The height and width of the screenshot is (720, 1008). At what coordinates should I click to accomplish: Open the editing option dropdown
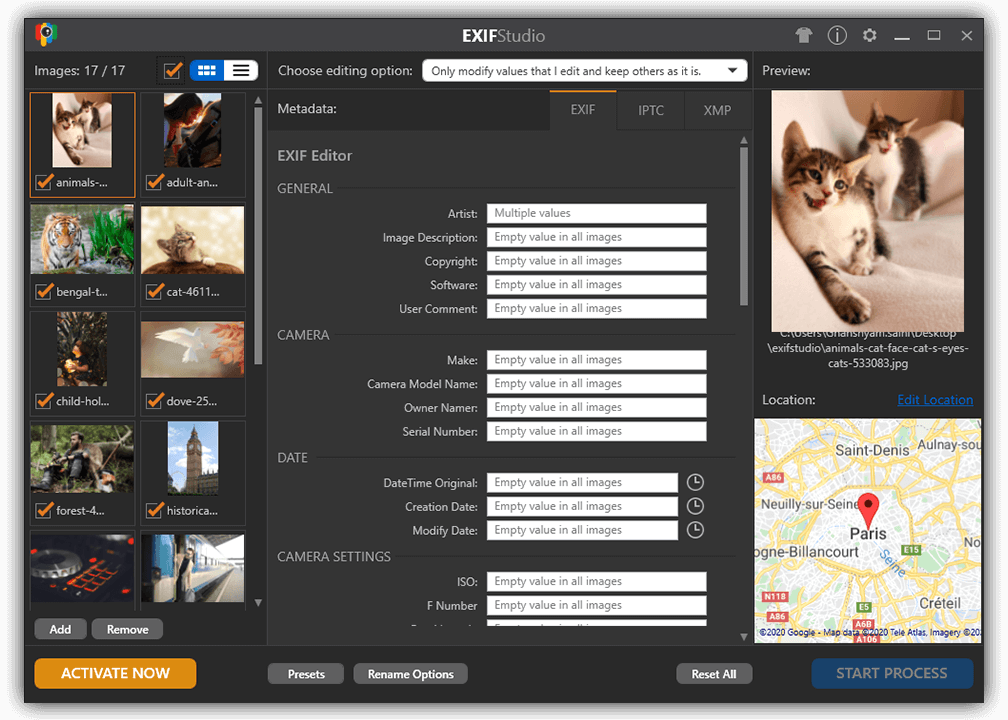(584, 71)
